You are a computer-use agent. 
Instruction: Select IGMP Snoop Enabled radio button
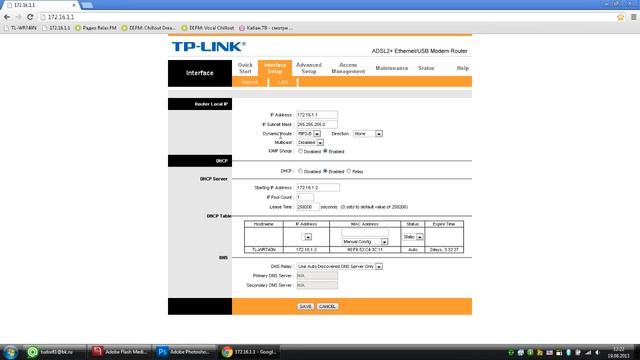pyautogui.click(x=325, y=151)
